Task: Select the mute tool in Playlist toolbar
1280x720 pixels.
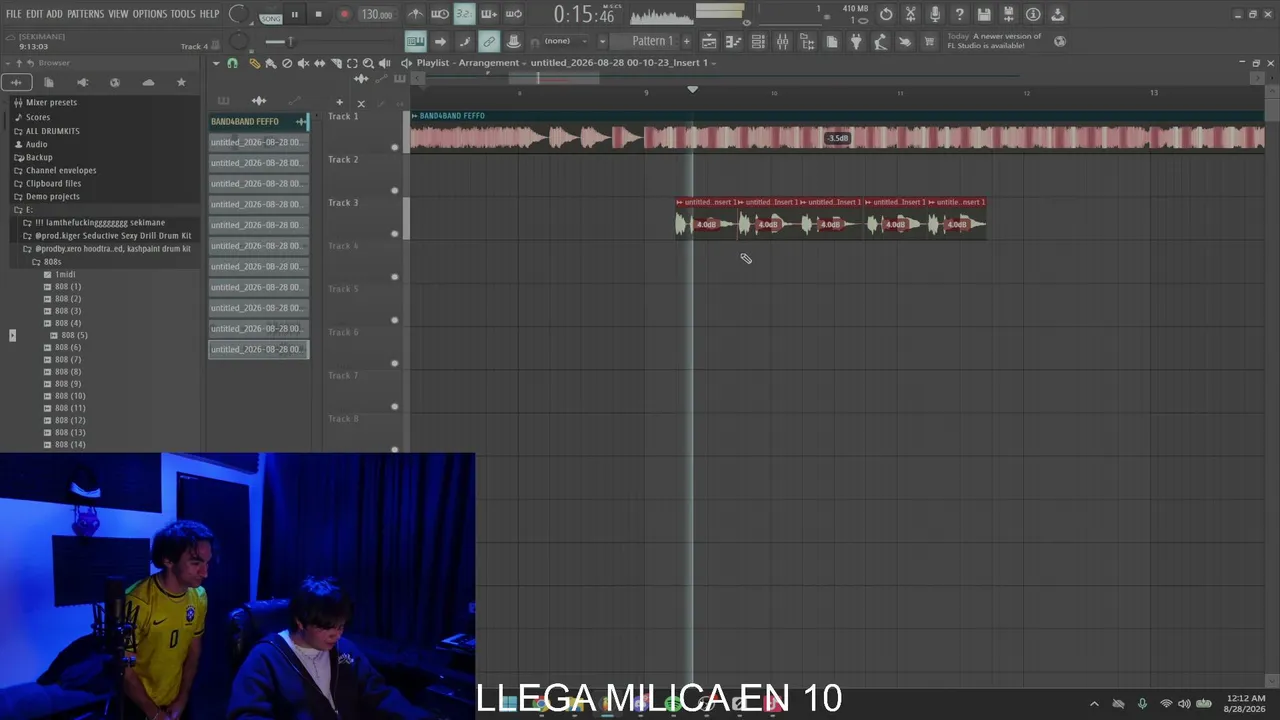Action: 303,63
